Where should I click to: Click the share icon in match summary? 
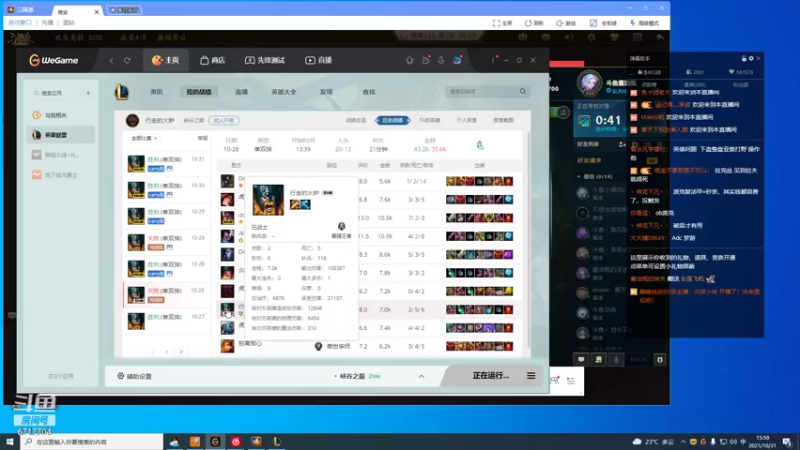coord(480,145)
